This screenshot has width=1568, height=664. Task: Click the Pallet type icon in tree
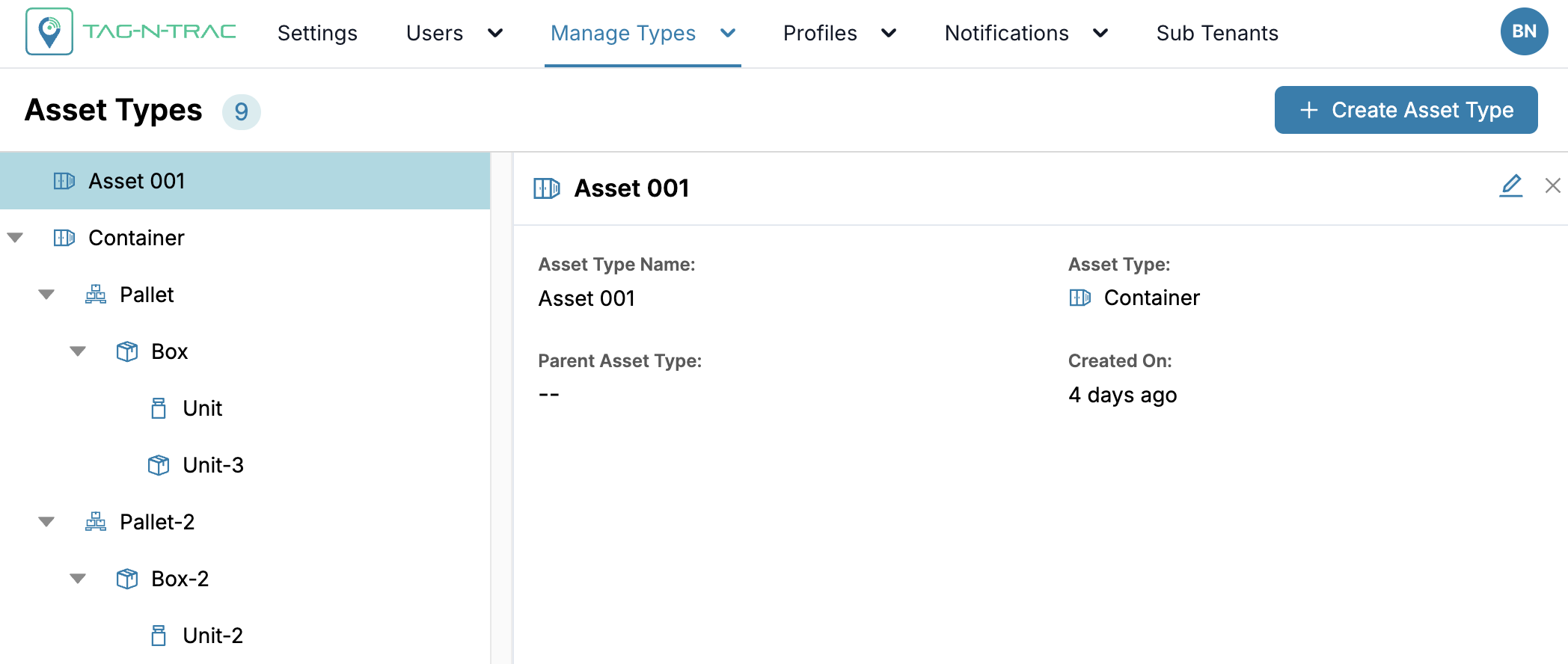(96, 295)
